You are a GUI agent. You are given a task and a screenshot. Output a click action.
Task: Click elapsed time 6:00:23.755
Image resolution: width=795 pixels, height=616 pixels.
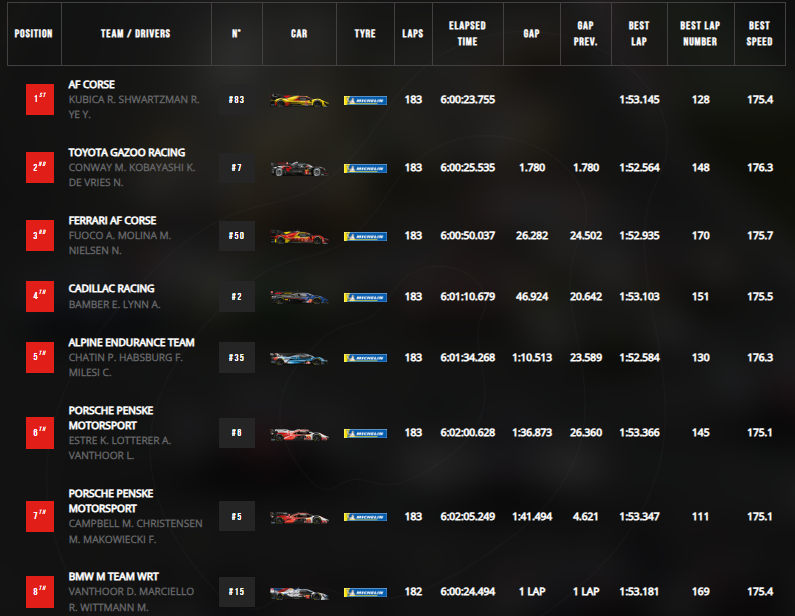(467, 100)
